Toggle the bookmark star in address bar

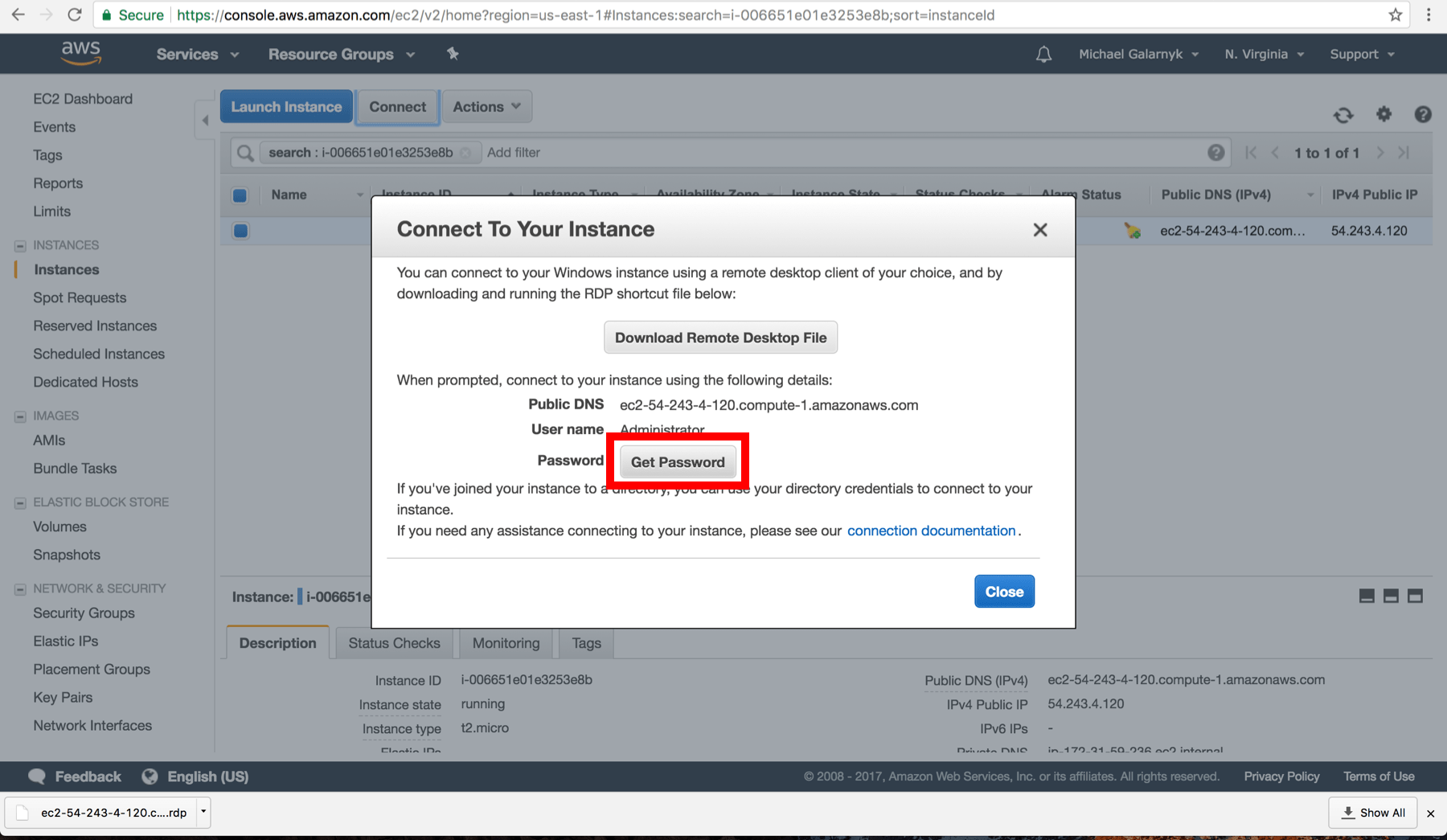(1396, 14)
